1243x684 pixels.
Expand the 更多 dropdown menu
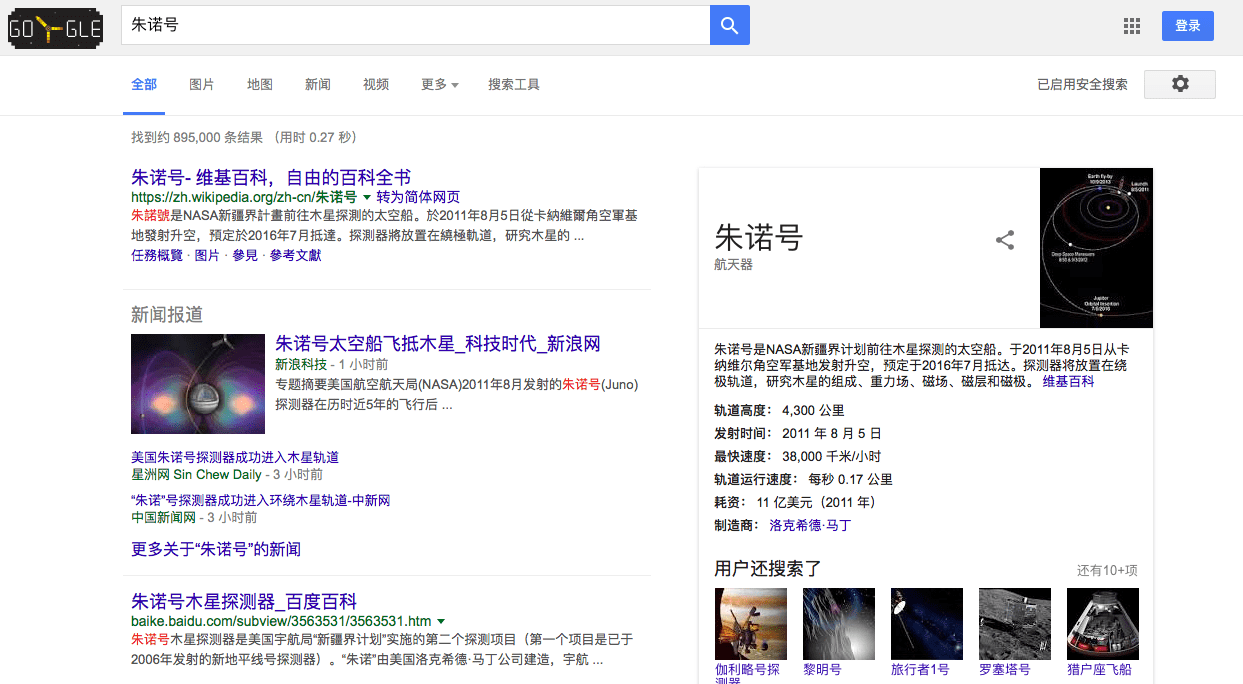pyautogui.click(x=440, y=85)
